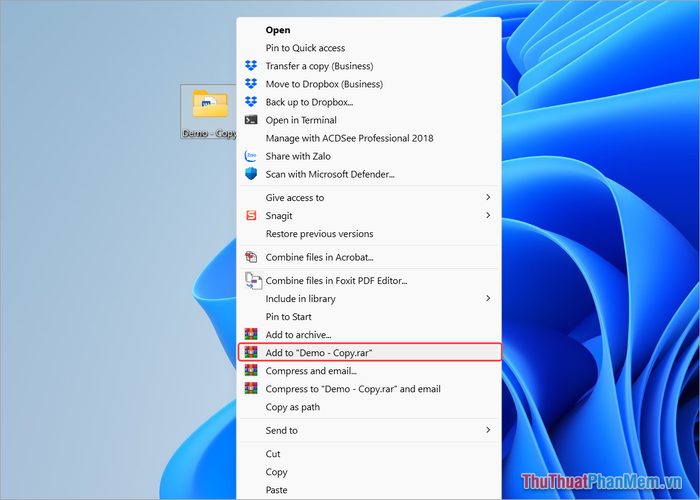The image size is (700, 500).
Task: Open the Snagit menu entry
Action: (x=369, y=216)
